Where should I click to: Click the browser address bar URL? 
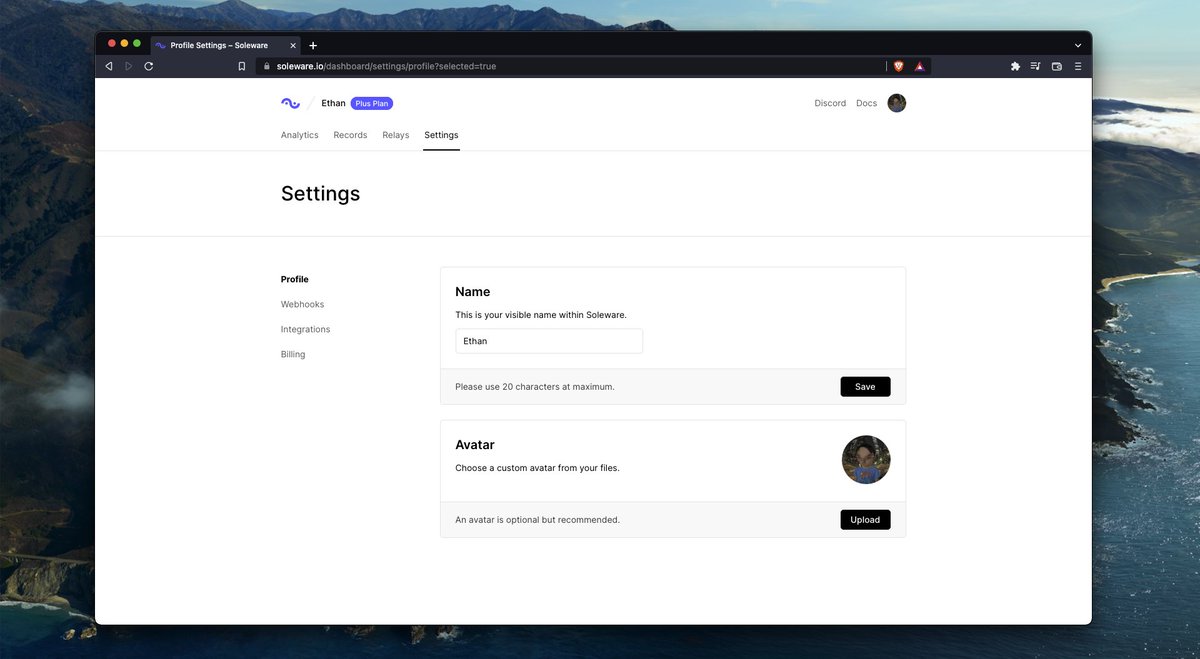tap(386, 66)
